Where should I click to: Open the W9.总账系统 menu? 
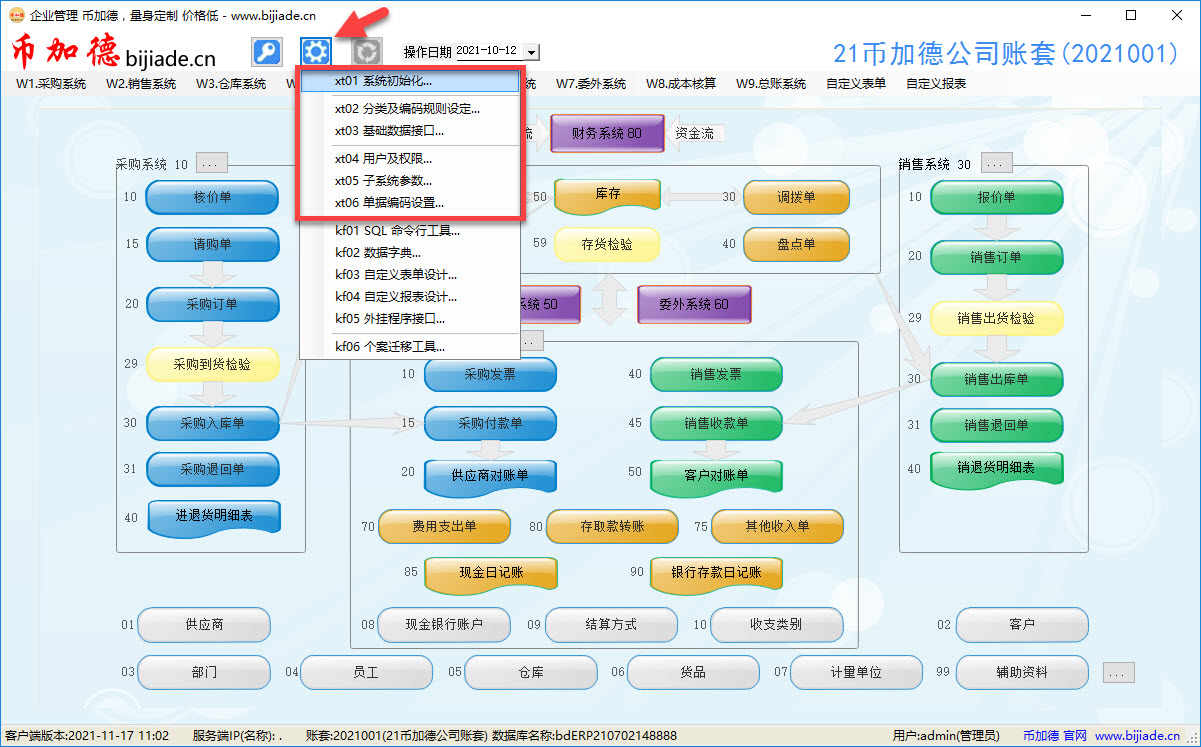[x=771, y=84]
